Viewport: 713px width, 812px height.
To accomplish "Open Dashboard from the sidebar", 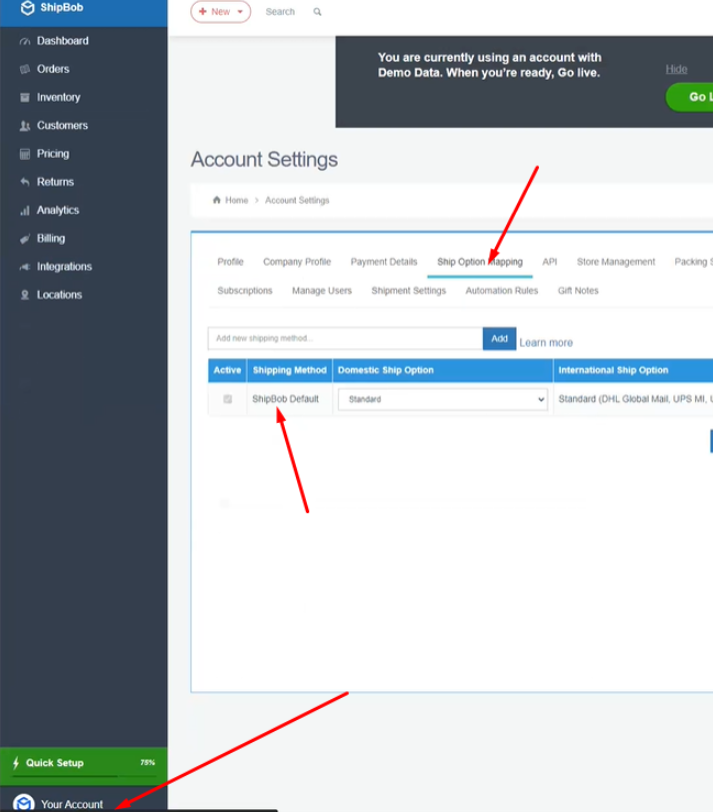I will point(63,41).
